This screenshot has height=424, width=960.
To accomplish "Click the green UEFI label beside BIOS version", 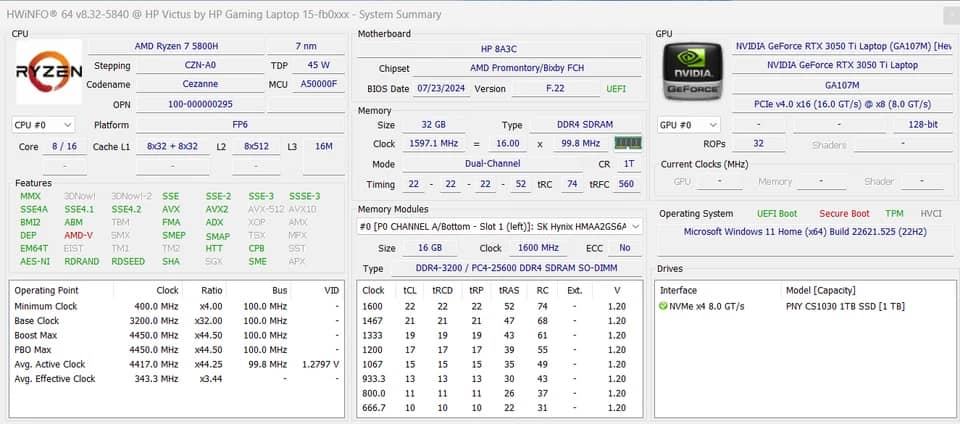I will [x=617, y=89].
